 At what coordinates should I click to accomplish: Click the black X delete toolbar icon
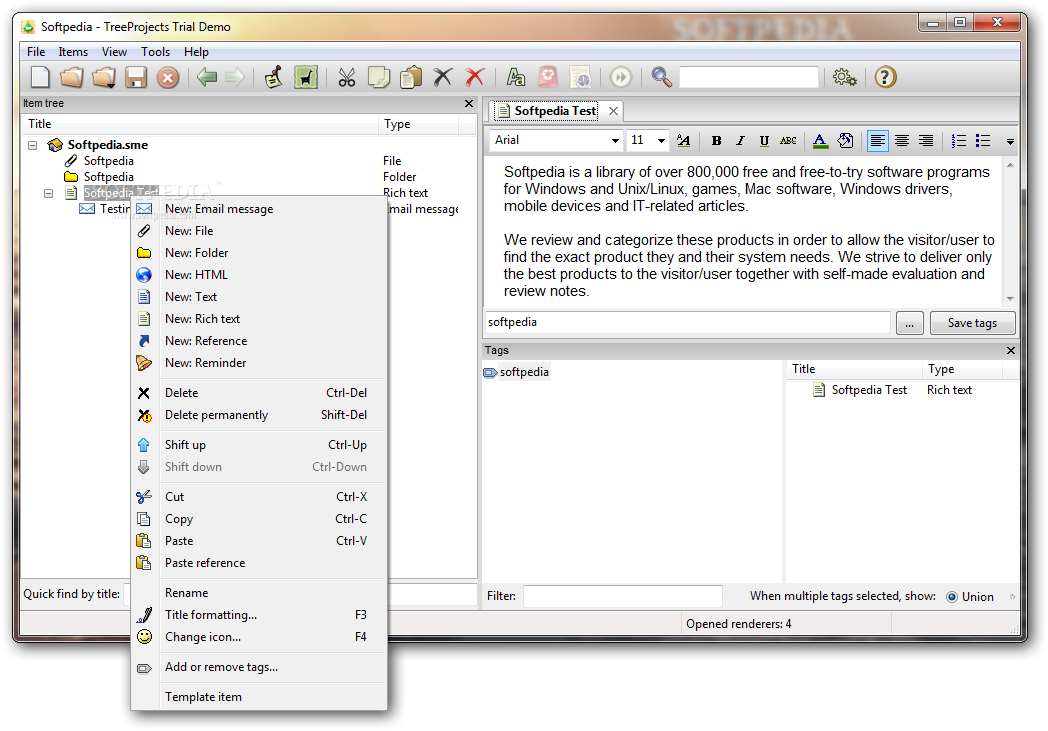[442, 78]
